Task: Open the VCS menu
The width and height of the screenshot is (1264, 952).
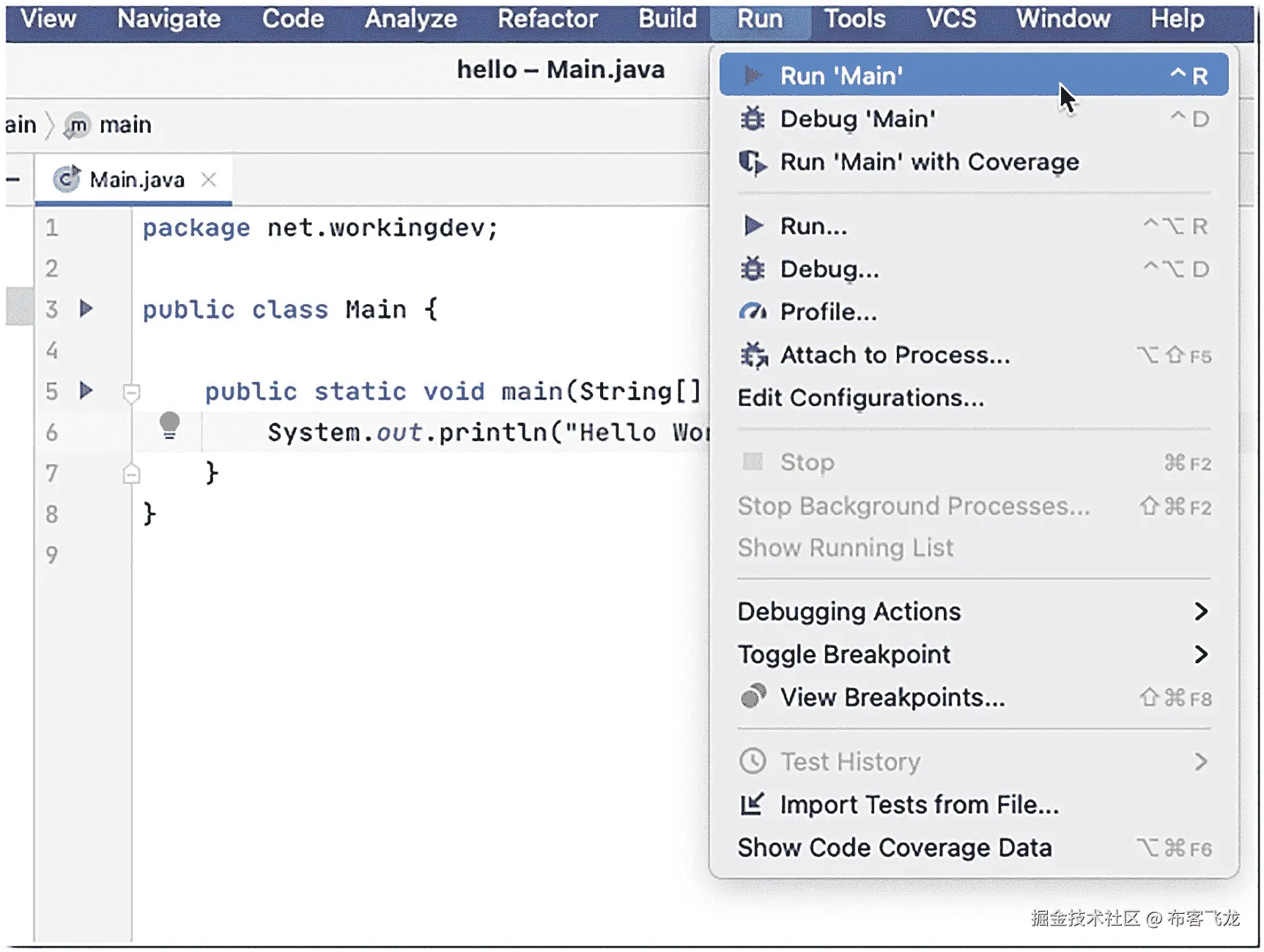Action: point(951,19)
